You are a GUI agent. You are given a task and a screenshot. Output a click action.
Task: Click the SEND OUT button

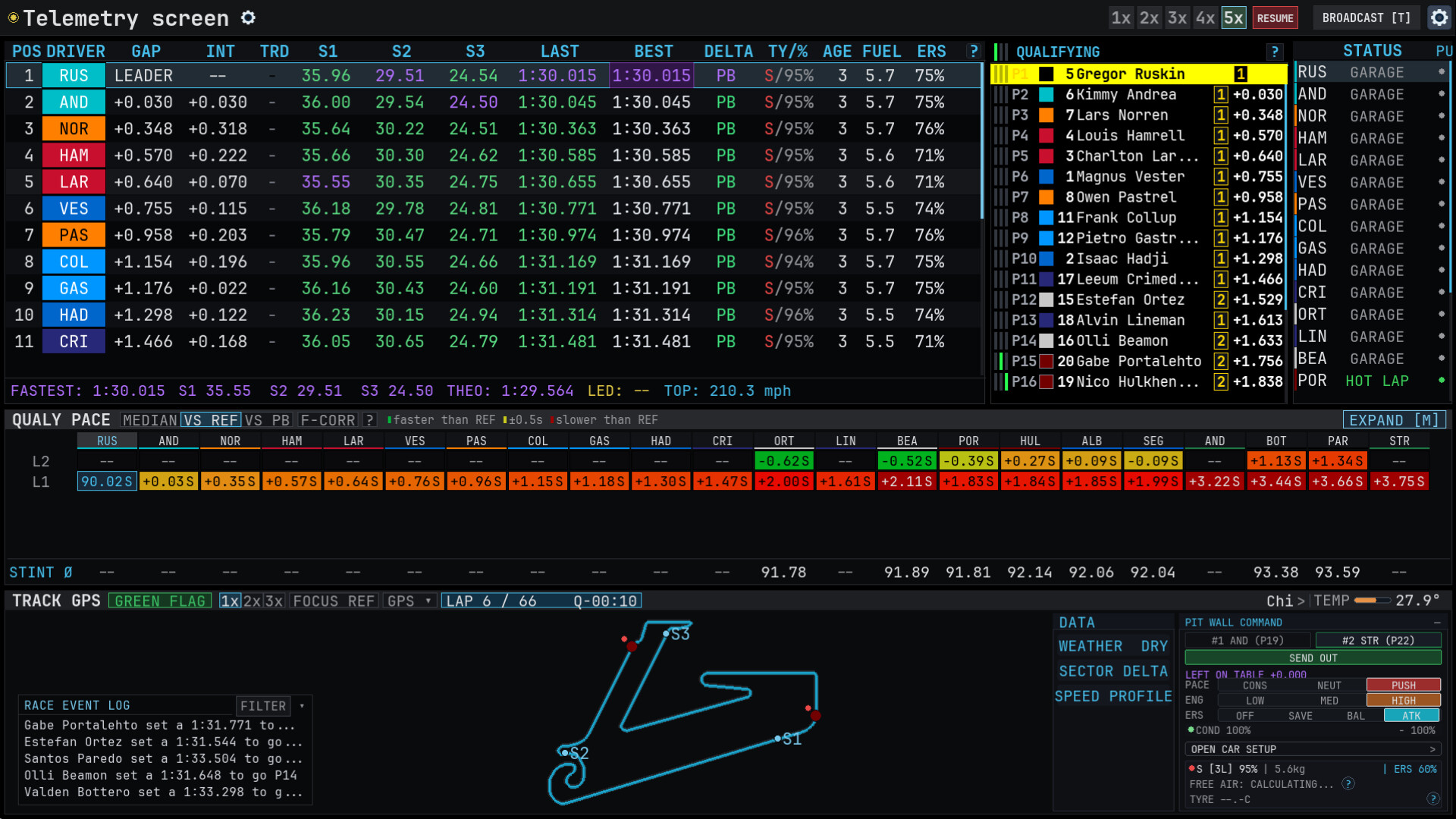(x=1313, y=658)
